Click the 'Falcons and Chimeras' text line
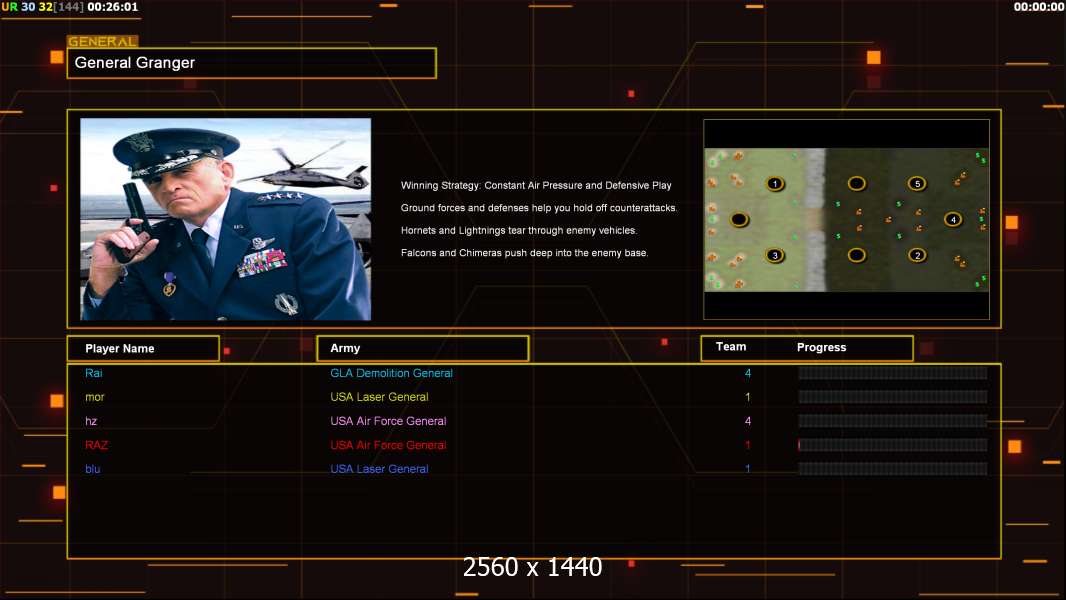 coord(524,253)
